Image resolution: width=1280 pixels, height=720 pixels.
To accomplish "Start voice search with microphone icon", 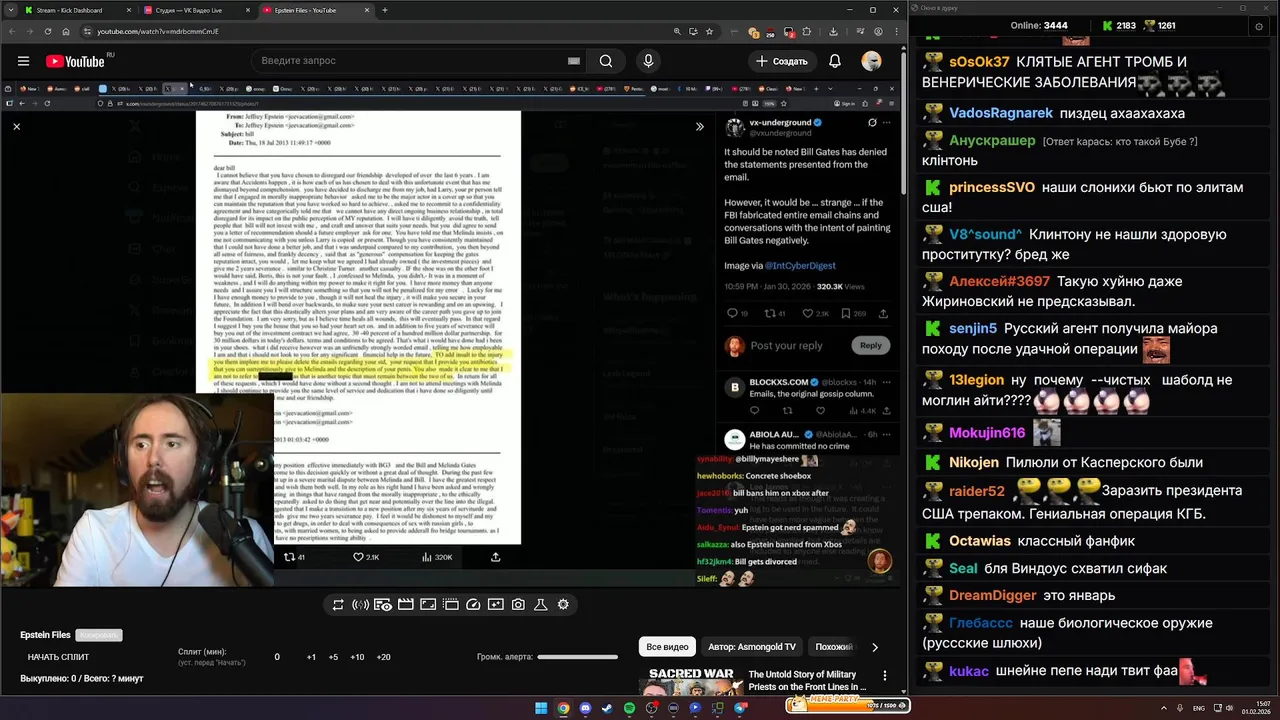I will point(648,61).
